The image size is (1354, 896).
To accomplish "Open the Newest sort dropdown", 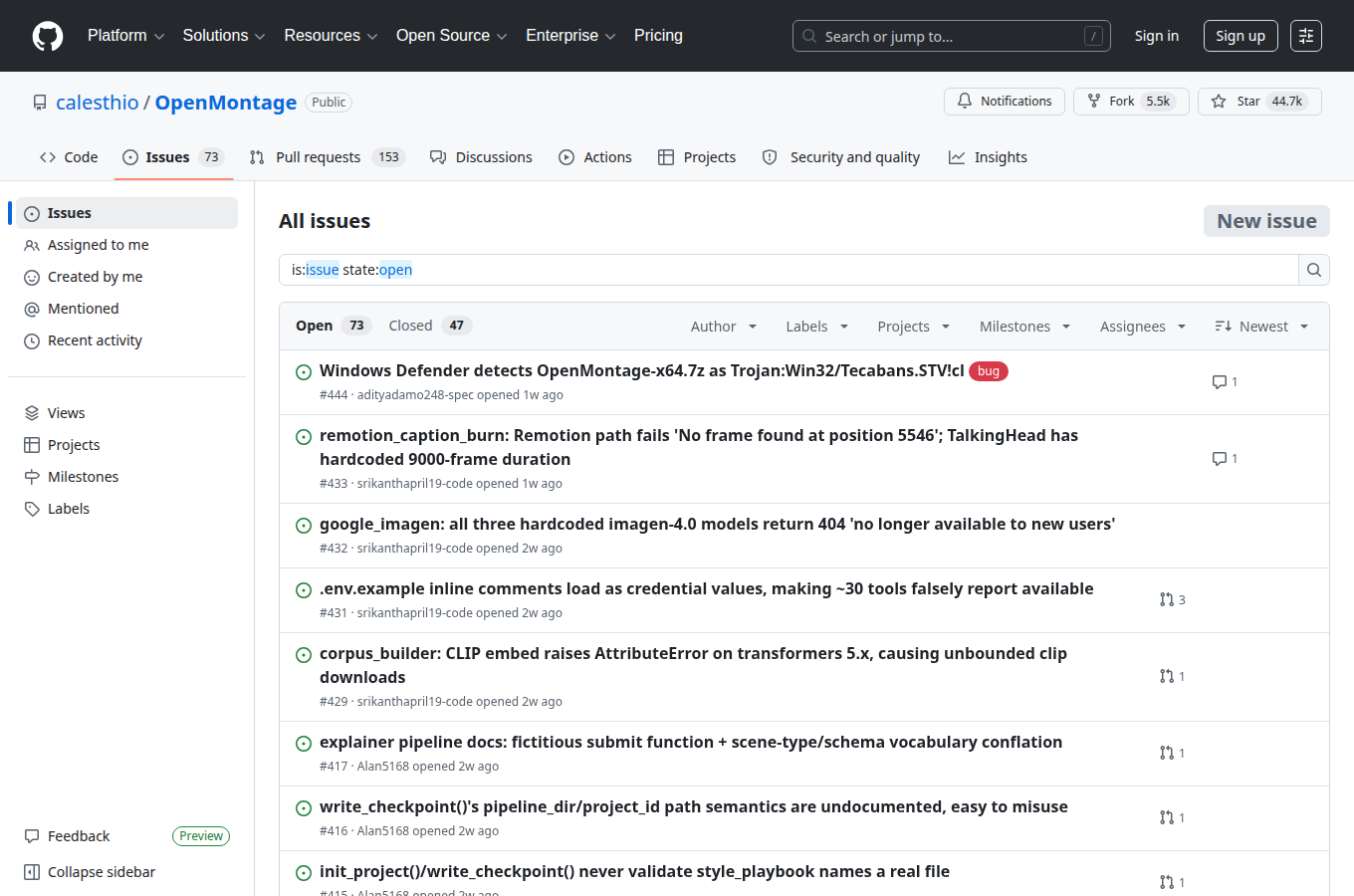I will pyautogui.click(x=1261, y=327).
